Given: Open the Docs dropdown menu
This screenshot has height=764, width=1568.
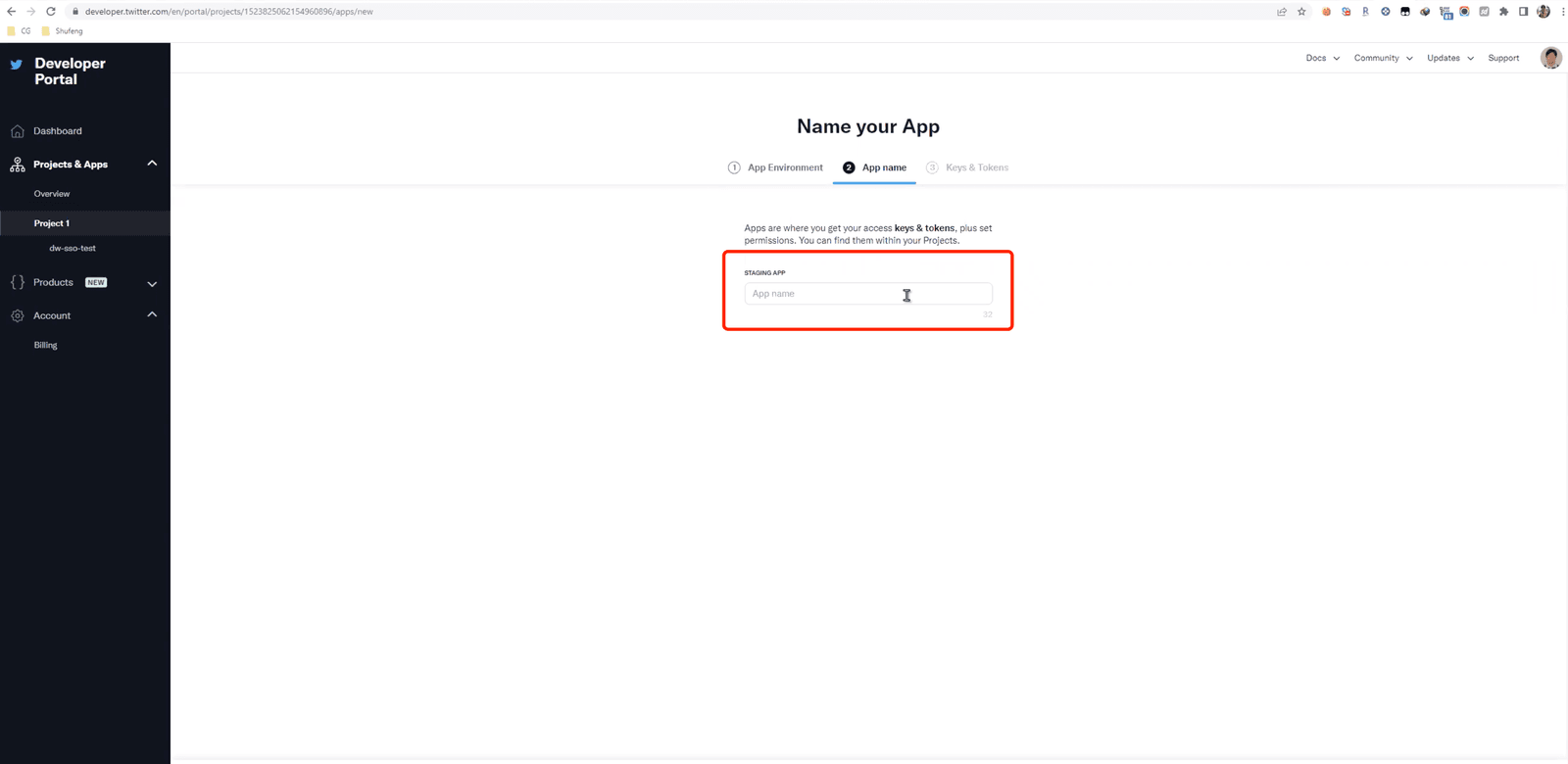Looking at the screenshot, I should click(1322, 58).
